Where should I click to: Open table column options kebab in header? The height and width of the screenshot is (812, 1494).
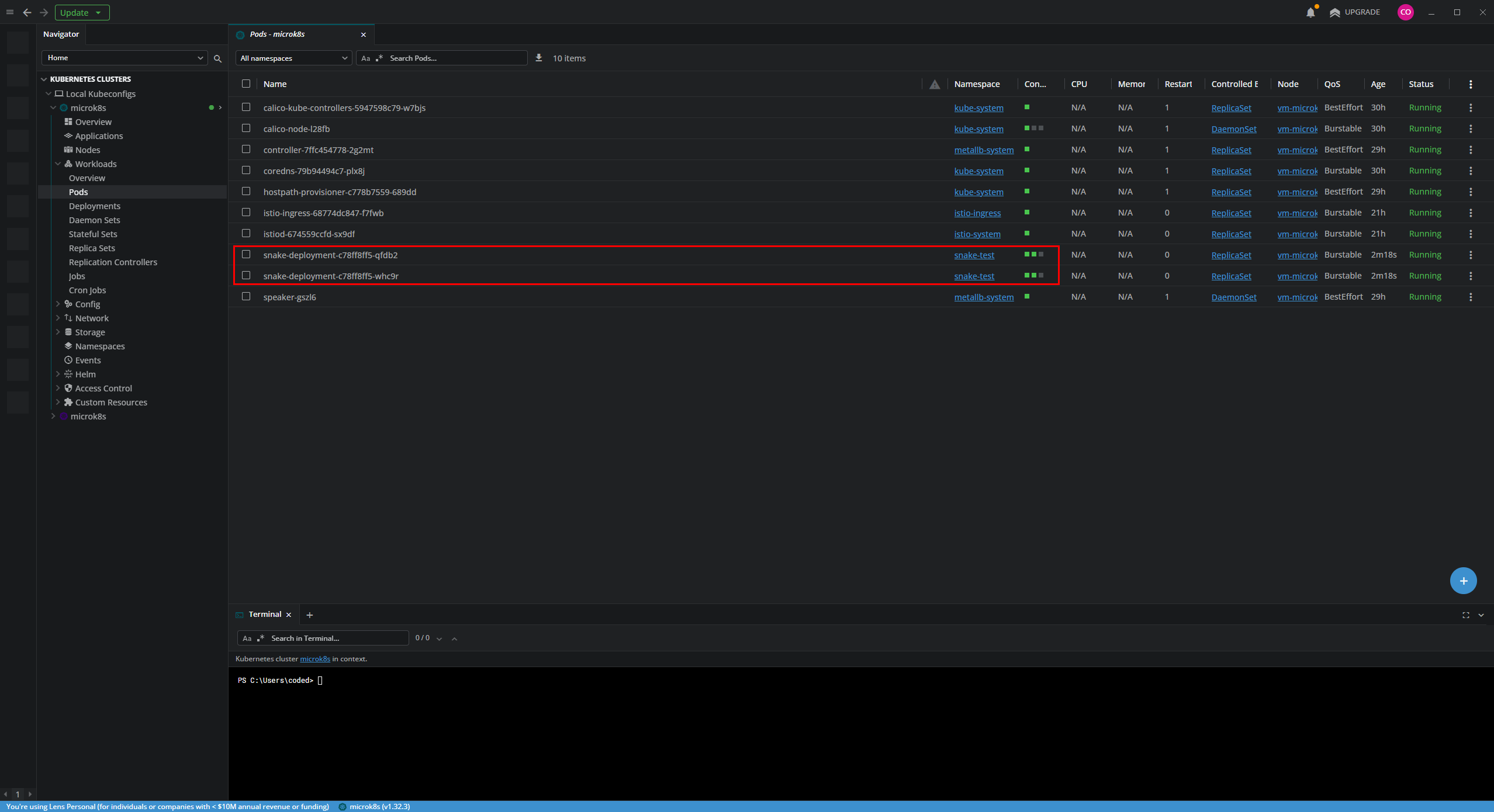point(1471,84)
